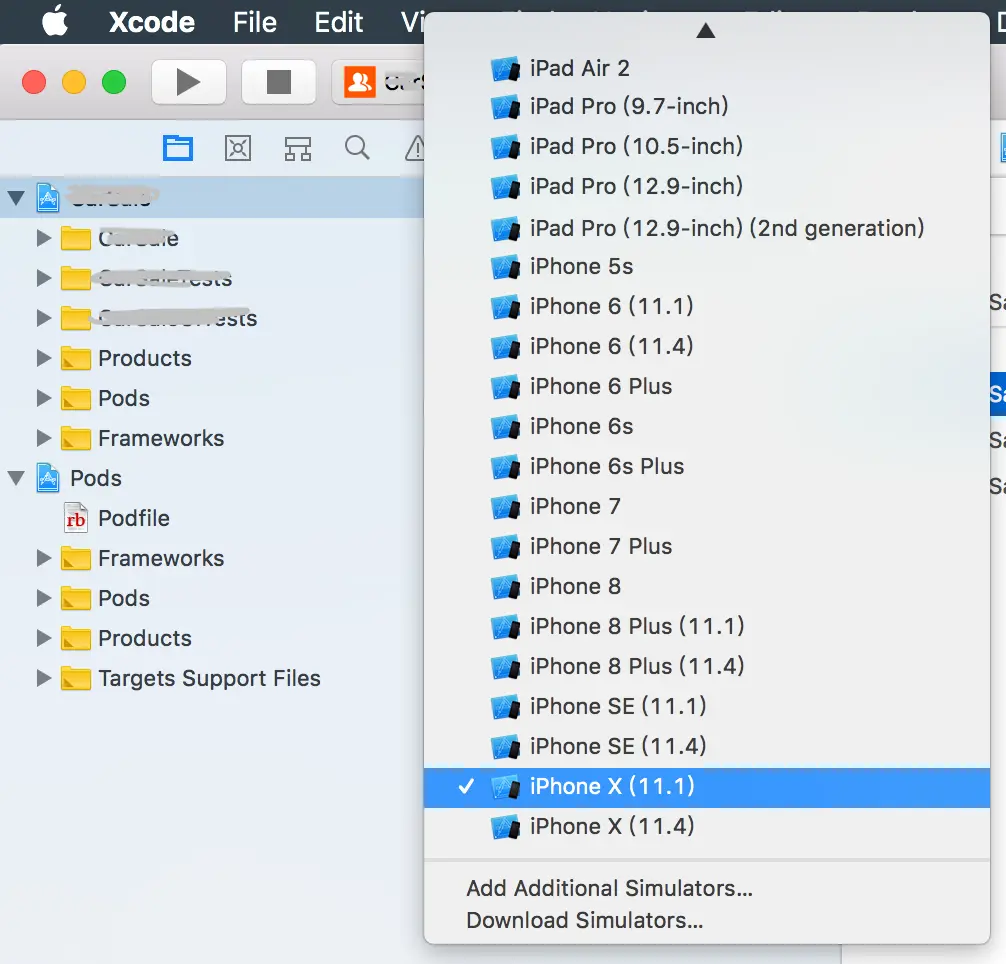Click the yellow minimize window button
The width and height of the screenshot is (1006, 964).
pyautogui.click(x=74, y=82)
